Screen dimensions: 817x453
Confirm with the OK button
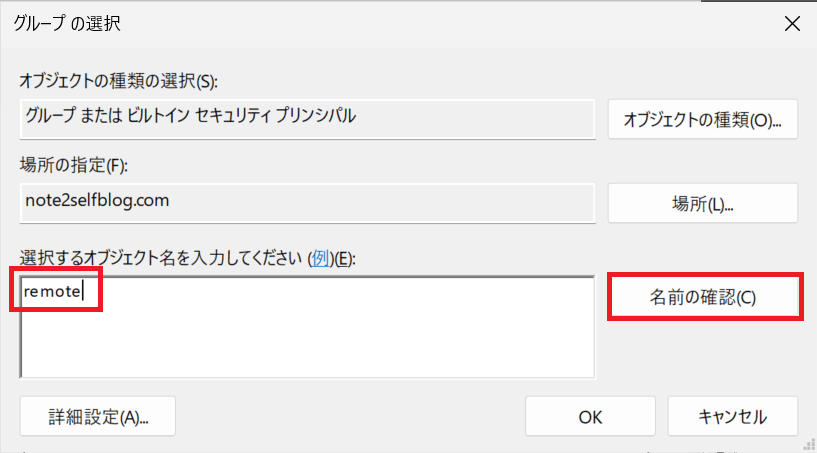tap(589, 416)
